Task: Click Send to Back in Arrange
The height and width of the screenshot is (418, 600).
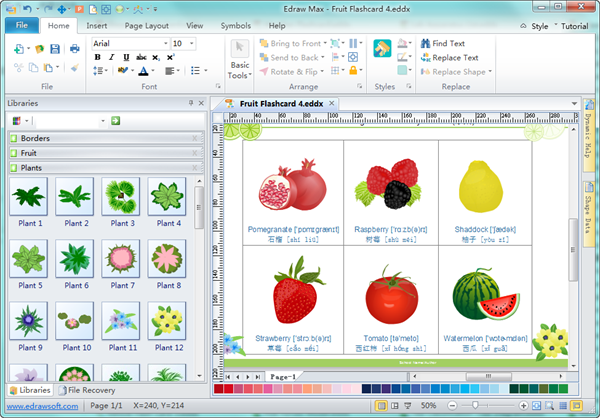Action: (295, 58)
